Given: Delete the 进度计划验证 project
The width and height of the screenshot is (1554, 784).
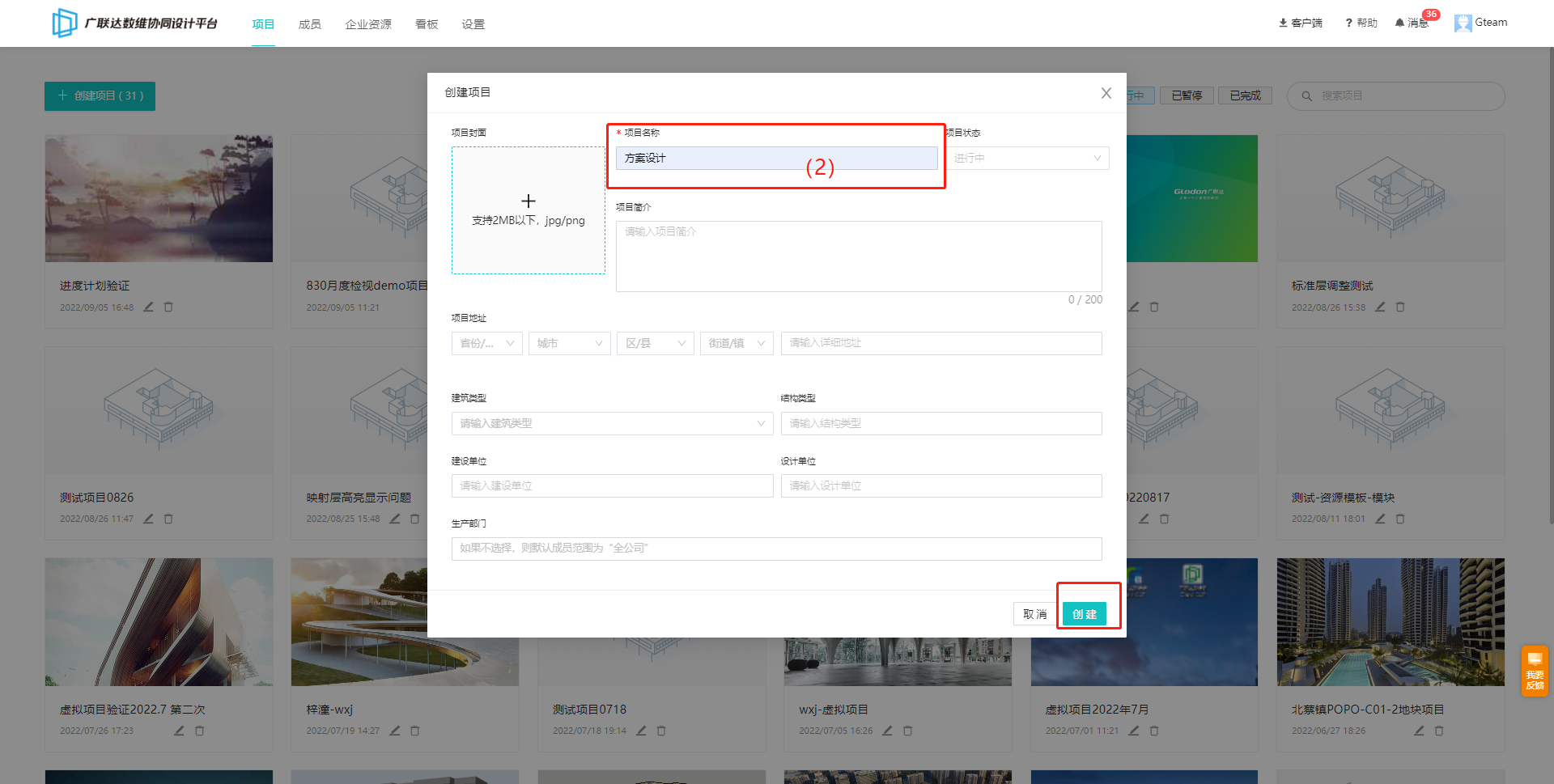Looking at the screenshot, I should point(168,307).
